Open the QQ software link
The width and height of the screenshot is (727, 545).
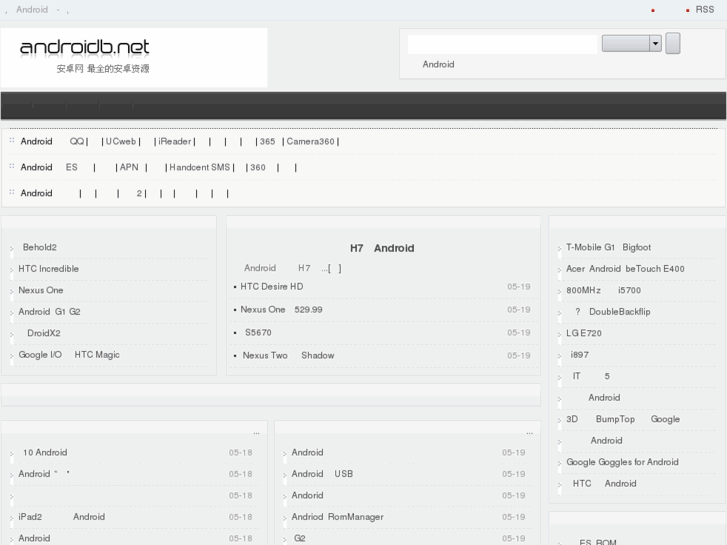(x=77, y=141)
